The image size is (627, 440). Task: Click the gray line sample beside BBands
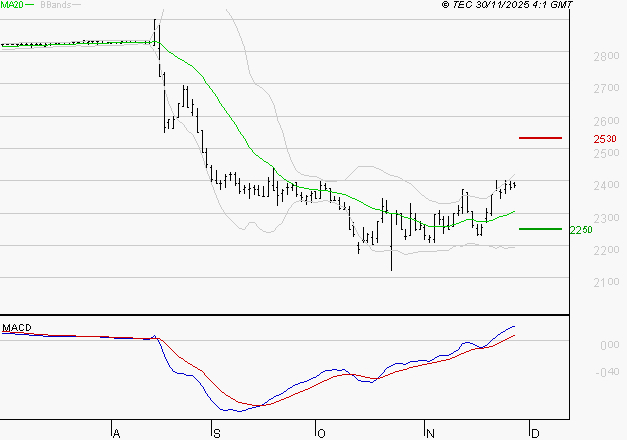coord(76,5)
